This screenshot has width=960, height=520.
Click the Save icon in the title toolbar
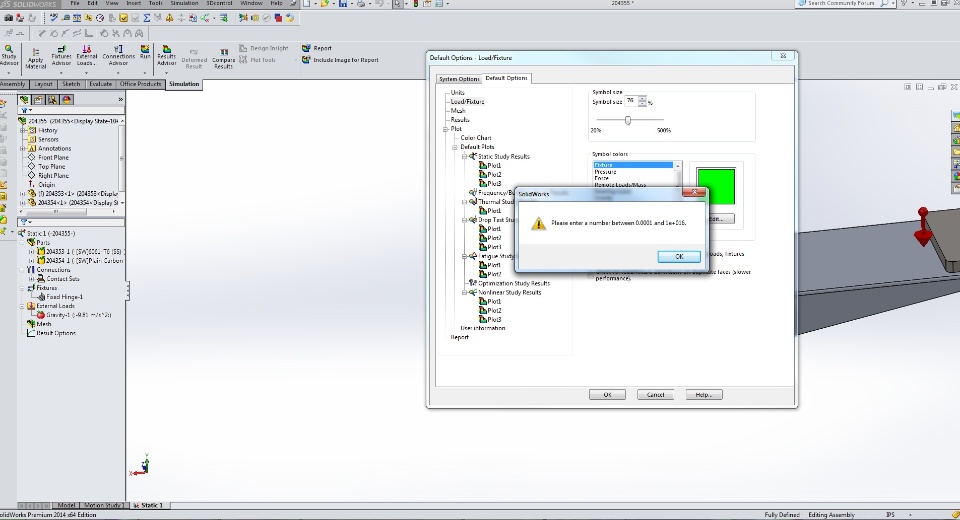pos(343,4)
